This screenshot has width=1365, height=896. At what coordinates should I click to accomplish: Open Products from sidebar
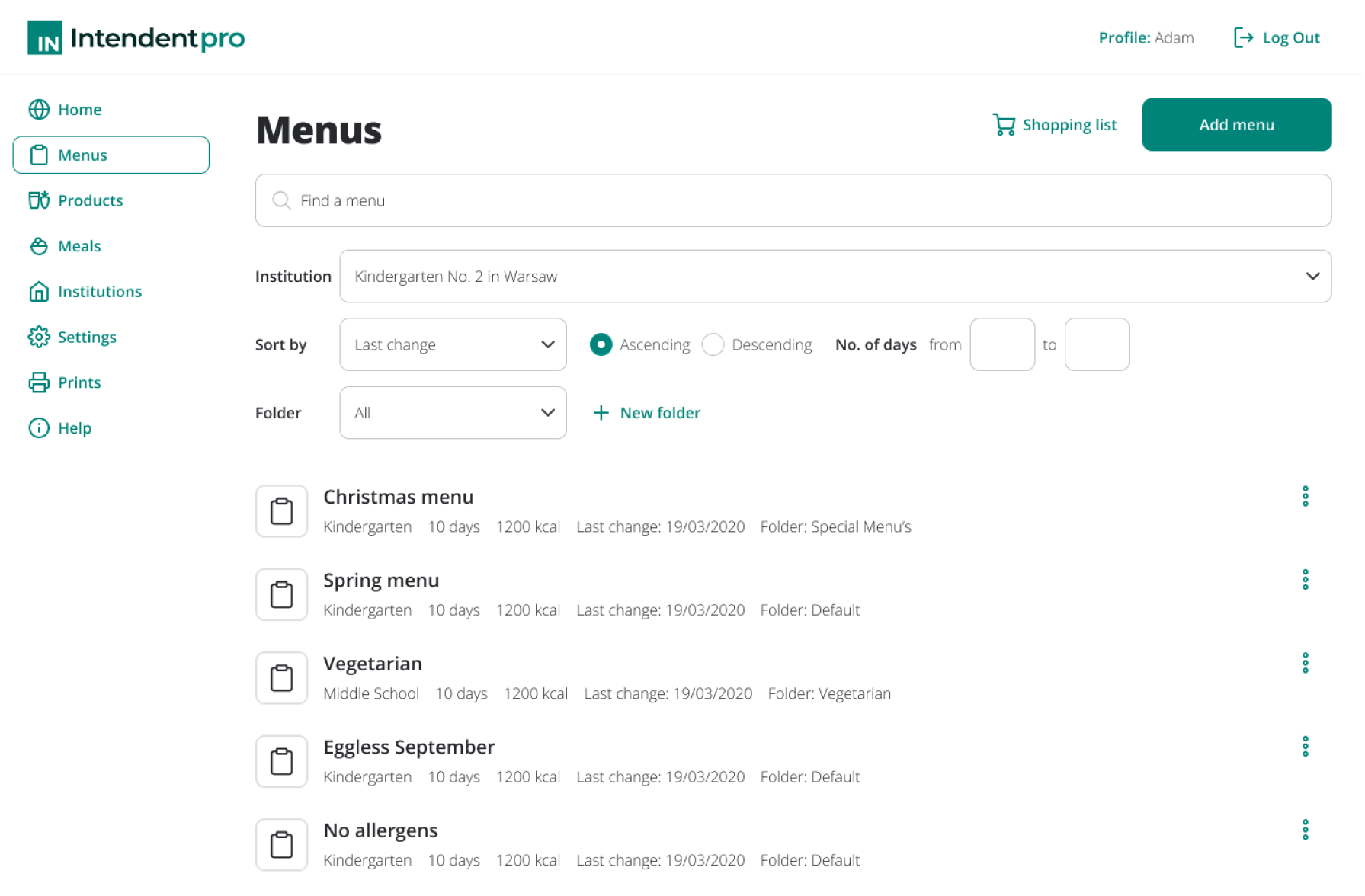pyautogui.click(x=90, y=200)
